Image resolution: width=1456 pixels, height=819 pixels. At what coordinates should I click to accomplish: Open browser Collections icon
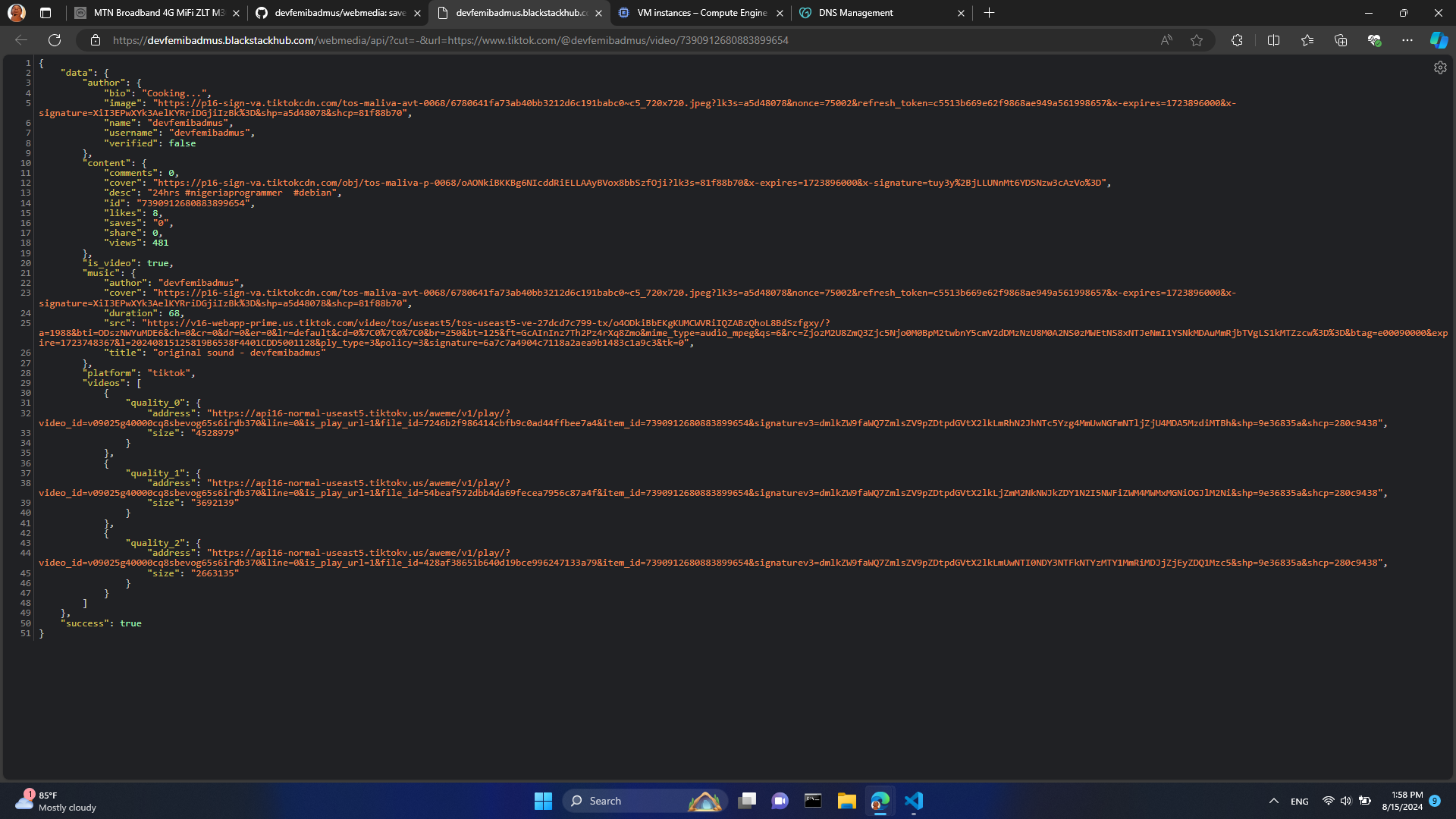[1341, 40]
